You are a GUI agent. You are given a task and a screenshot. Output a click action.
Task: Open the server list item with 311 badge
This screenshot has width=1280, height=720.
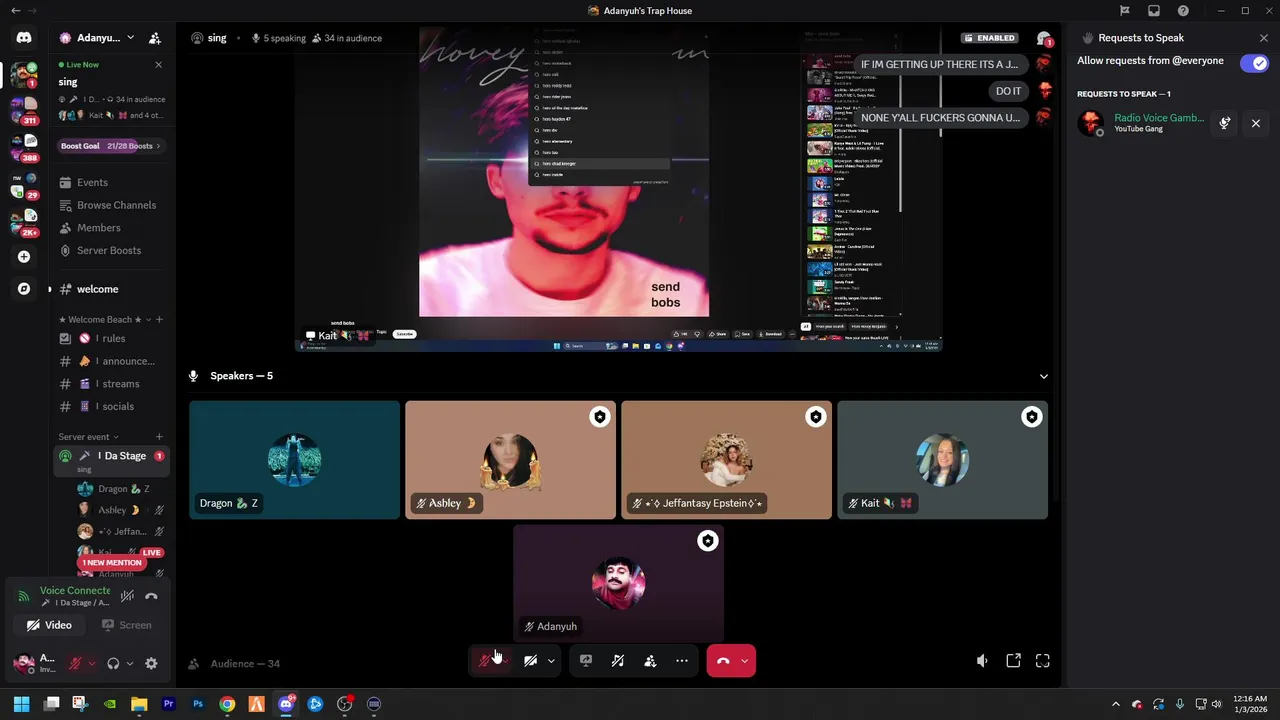tap(24, 109)
